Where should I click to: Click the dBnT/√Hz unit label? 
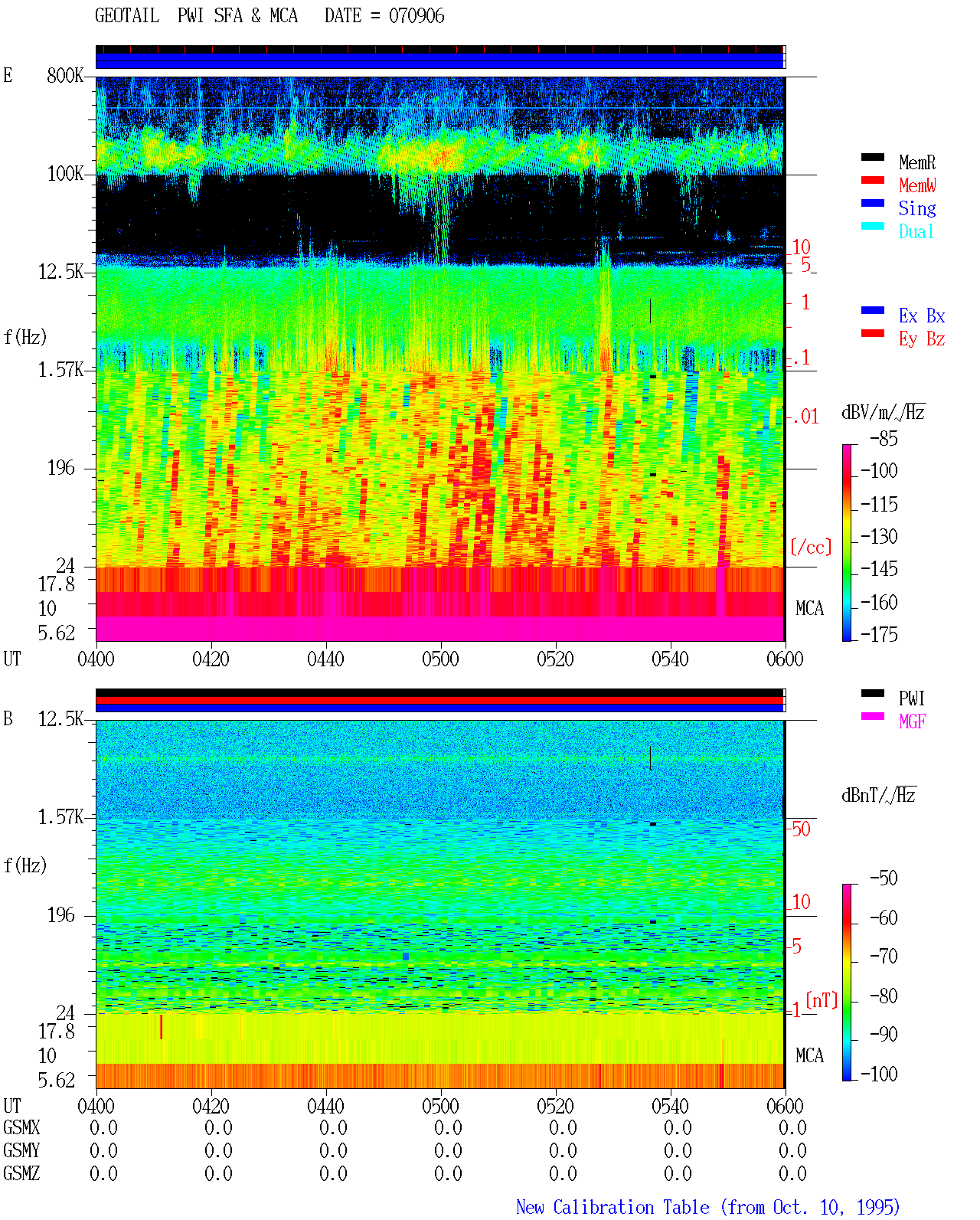click(x=879, y=795)
